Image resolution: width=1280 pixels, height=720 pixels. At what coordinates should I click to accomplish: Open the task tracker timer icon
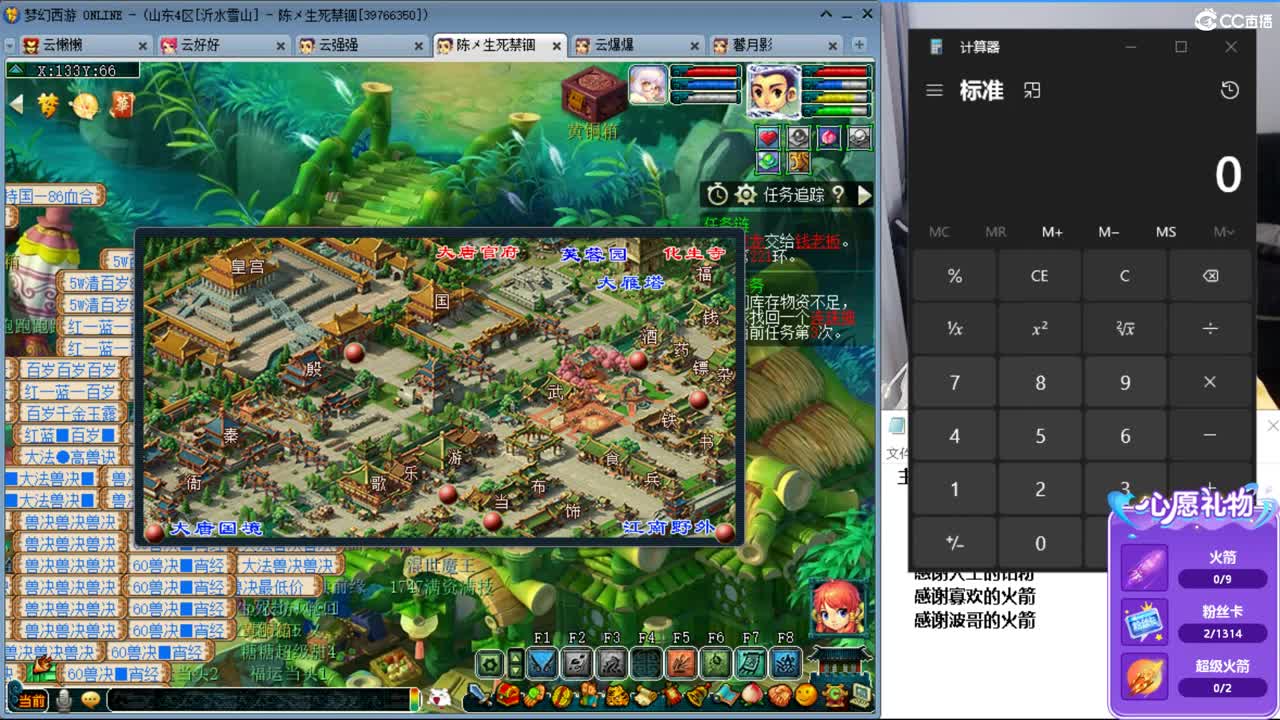717,194
